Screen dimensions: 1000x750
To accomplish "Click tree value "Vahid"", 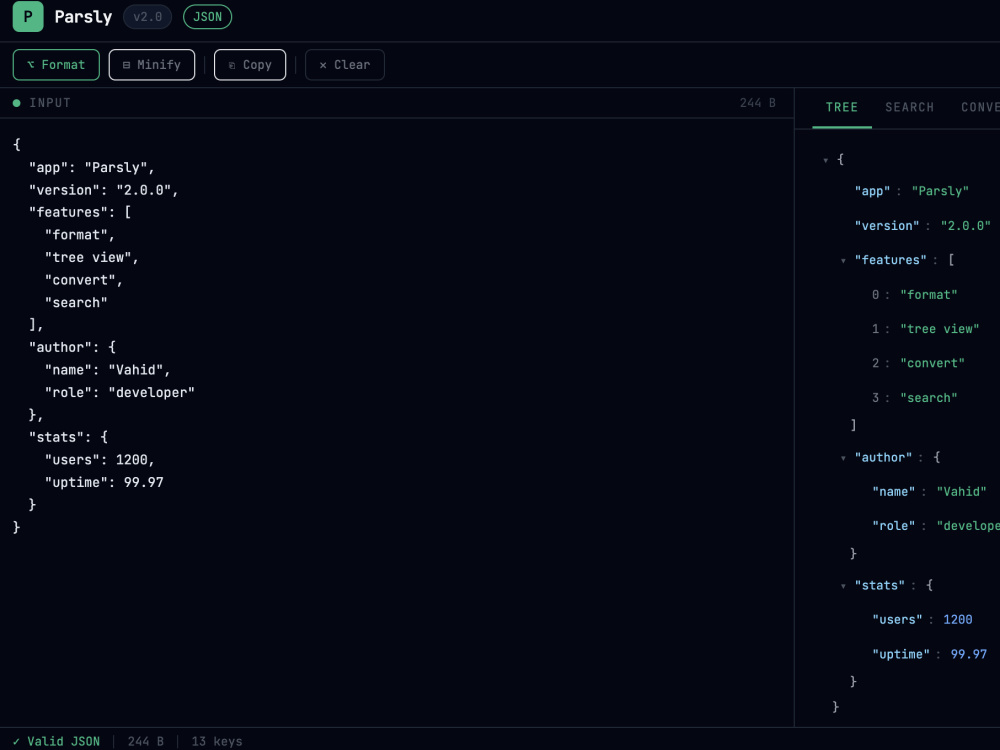I will tap(961, 492).
